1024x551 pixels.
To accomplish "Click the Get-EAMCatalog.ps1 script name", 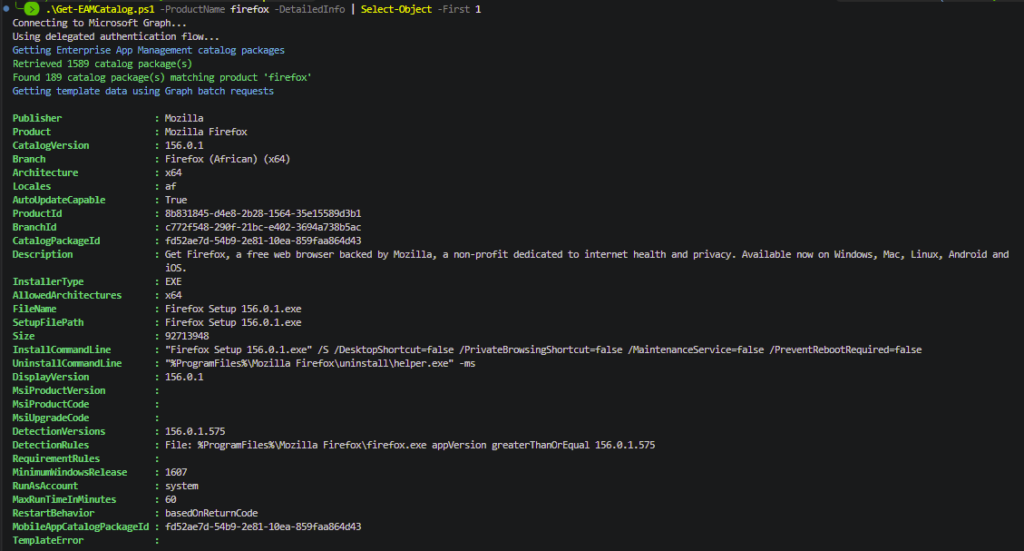I will pyautogui.click(x=100, y=9).
